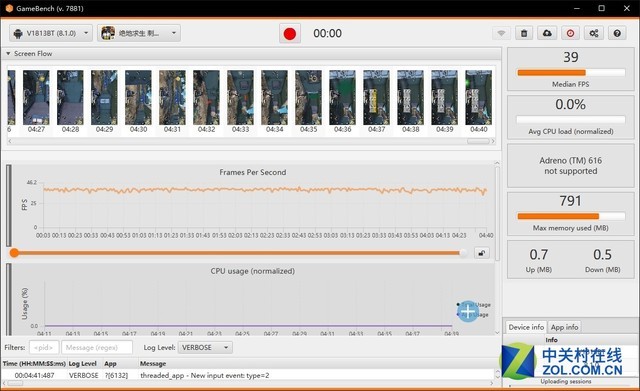The height and width of the screenshot is (391, 640).
Task: Open the Log Level VERBOSE dropdown
Action: click(205, 348)
